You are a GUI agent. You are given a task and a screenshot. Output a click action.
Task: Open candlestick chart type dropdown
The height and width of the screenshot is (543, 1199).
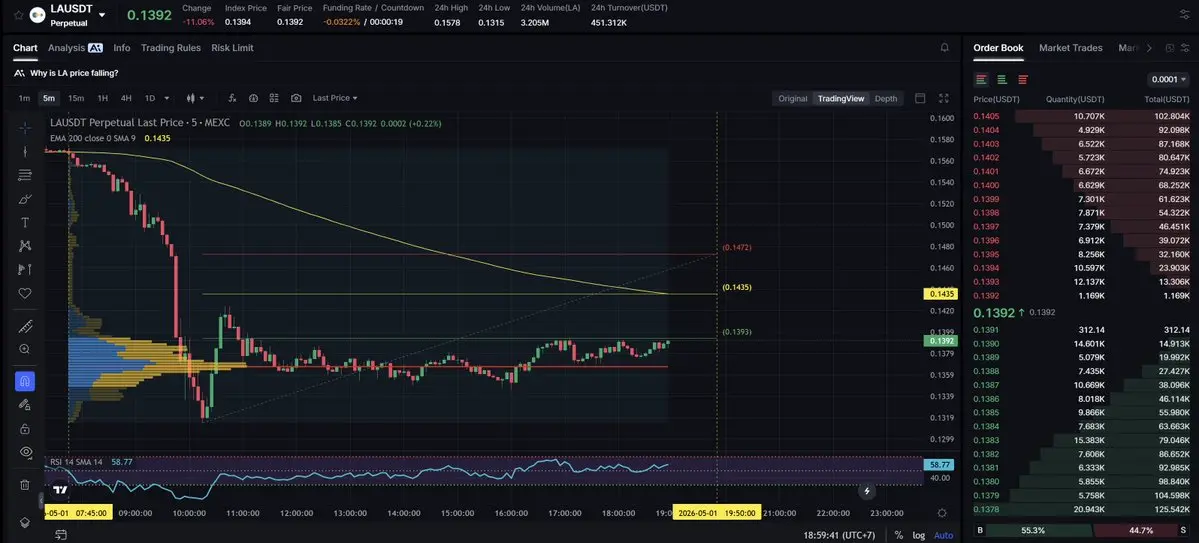click(x=195, y=98)
